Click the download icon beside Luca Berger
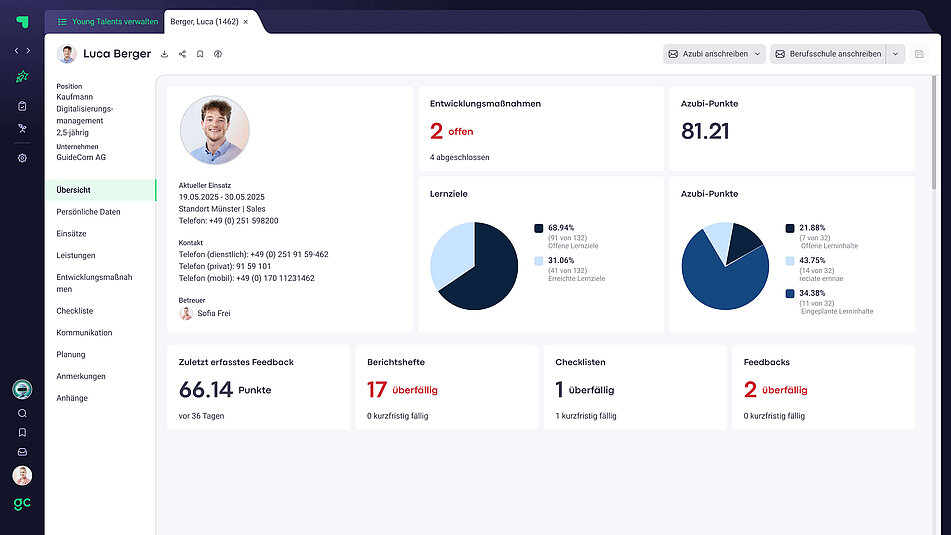951x535 pixels. pos(164,54)
